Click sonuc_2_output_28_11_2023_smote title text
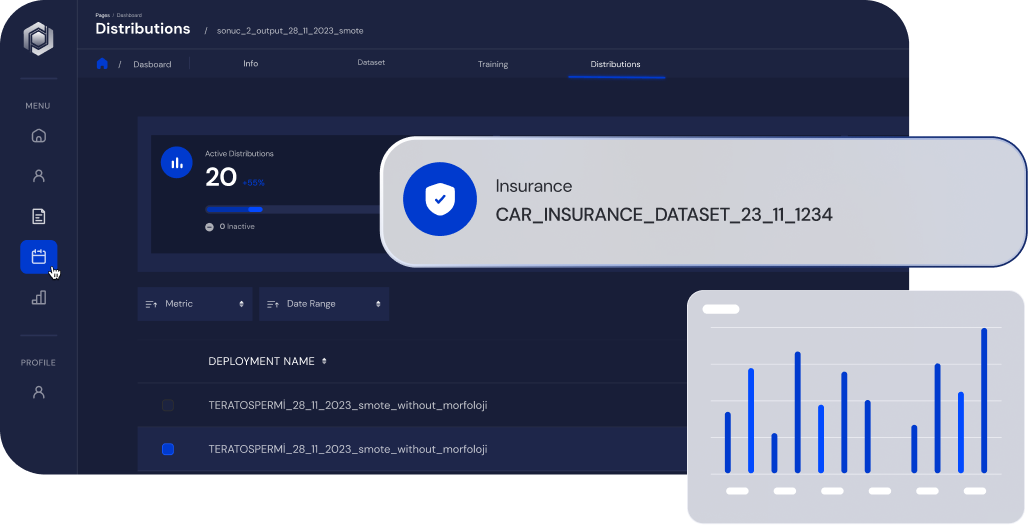This screenshot has height=525, width=1028. (x=290, y=31)
